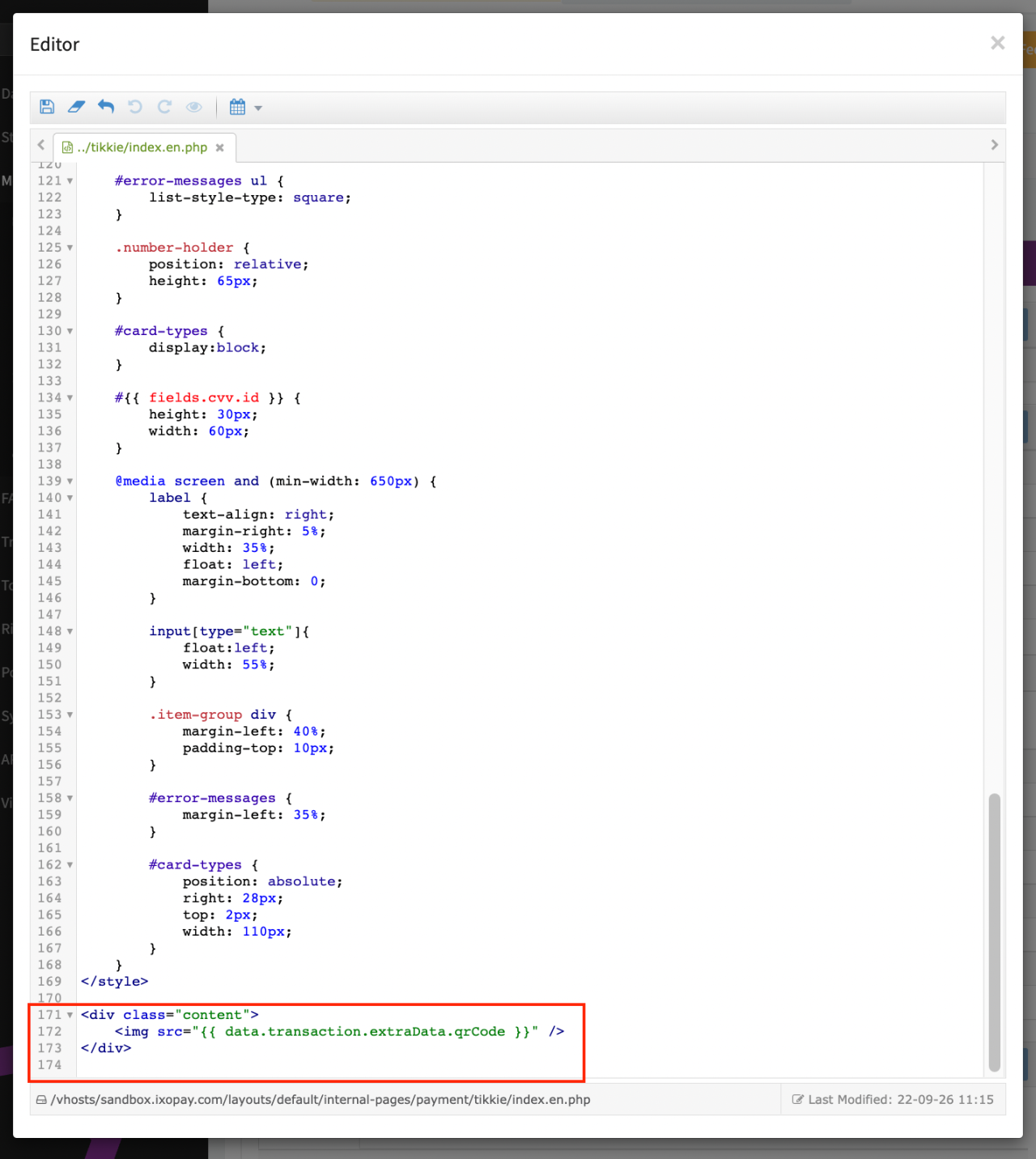The image size is (1036, 1159).
Task: Collapse the .item-group div rule fold
Action: tap(70, 715)
